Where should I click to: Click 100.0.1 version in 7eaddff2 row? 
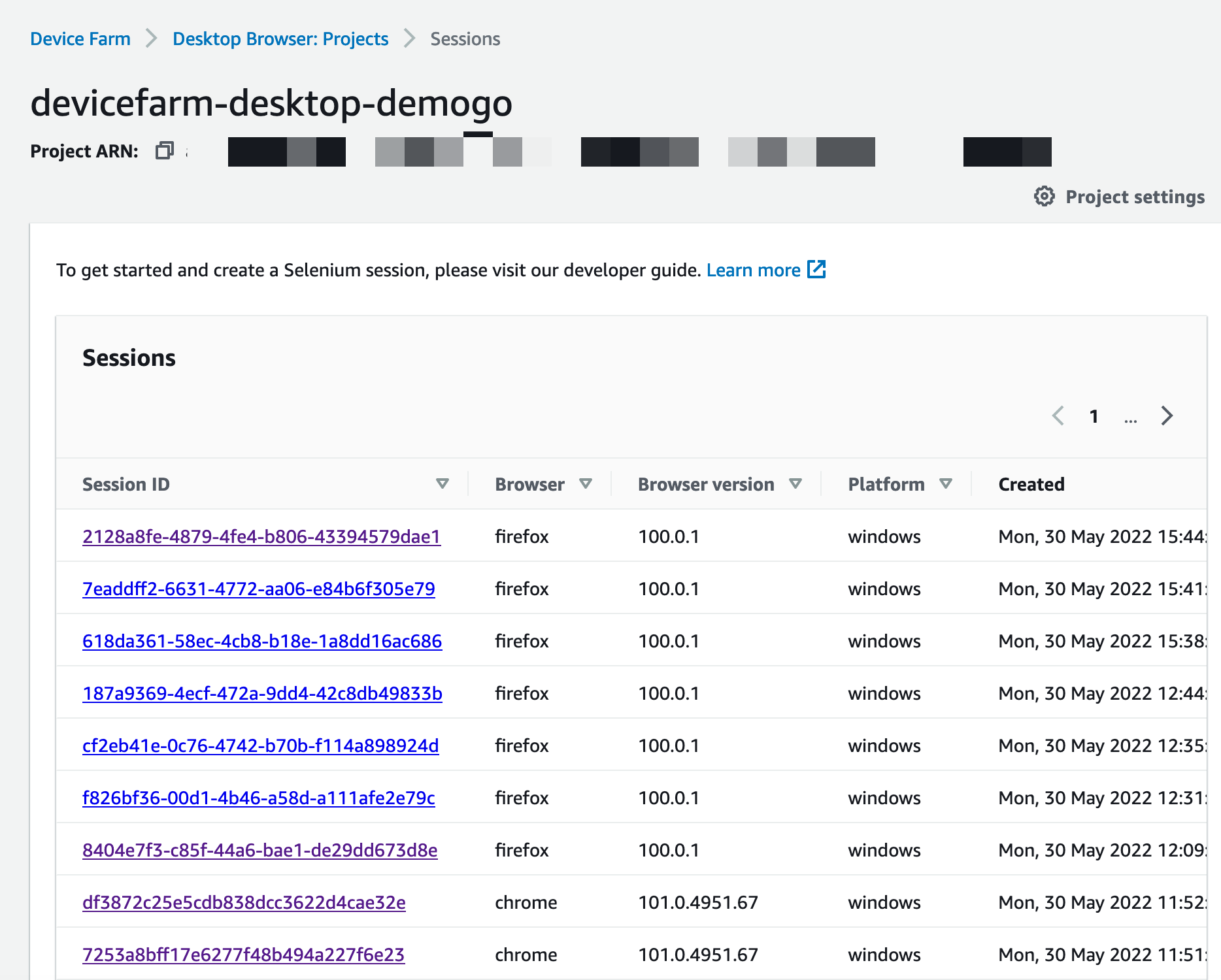[x=669, y=589]
